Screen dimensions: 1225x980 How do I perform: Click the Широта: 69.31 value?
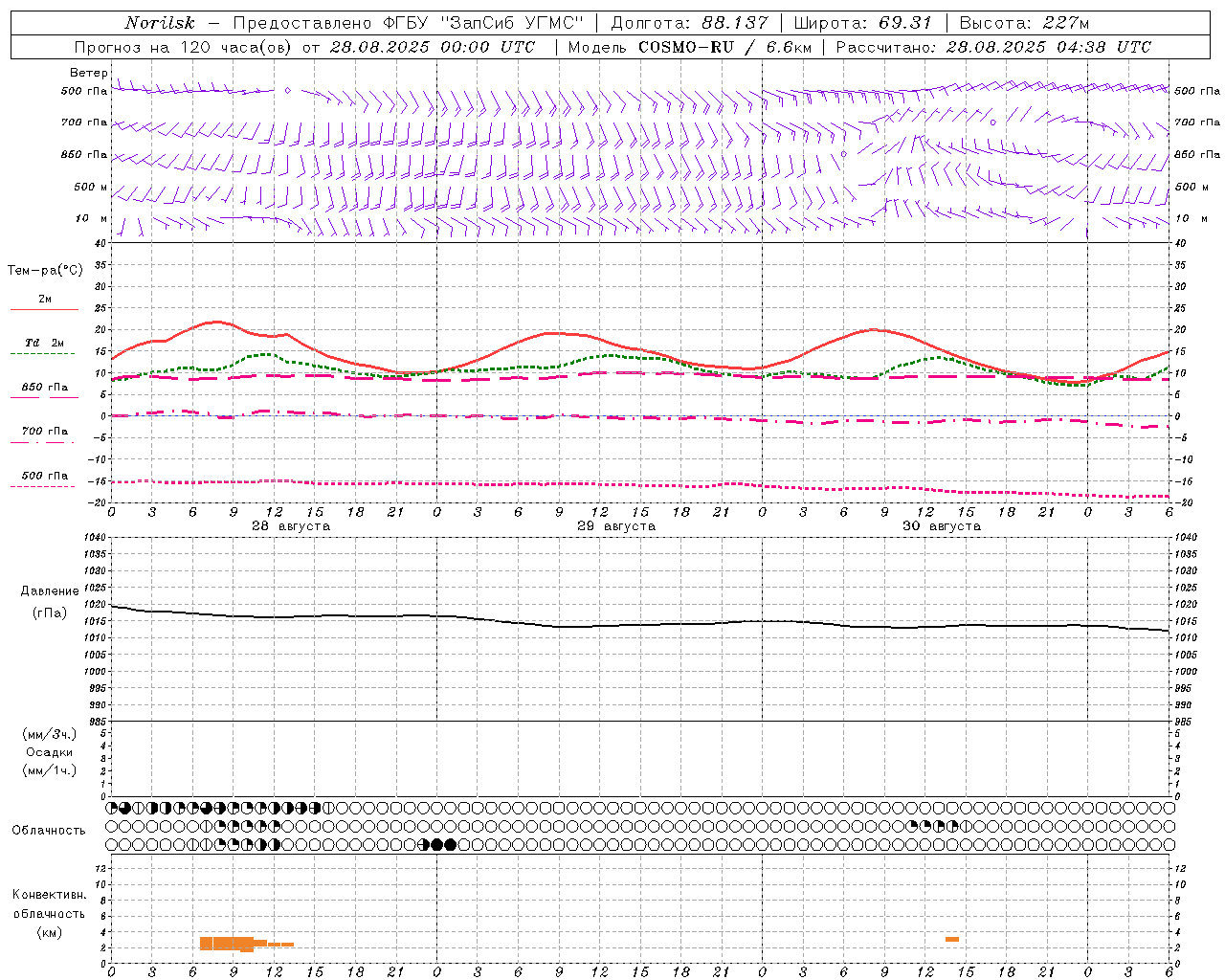[863, 23]
